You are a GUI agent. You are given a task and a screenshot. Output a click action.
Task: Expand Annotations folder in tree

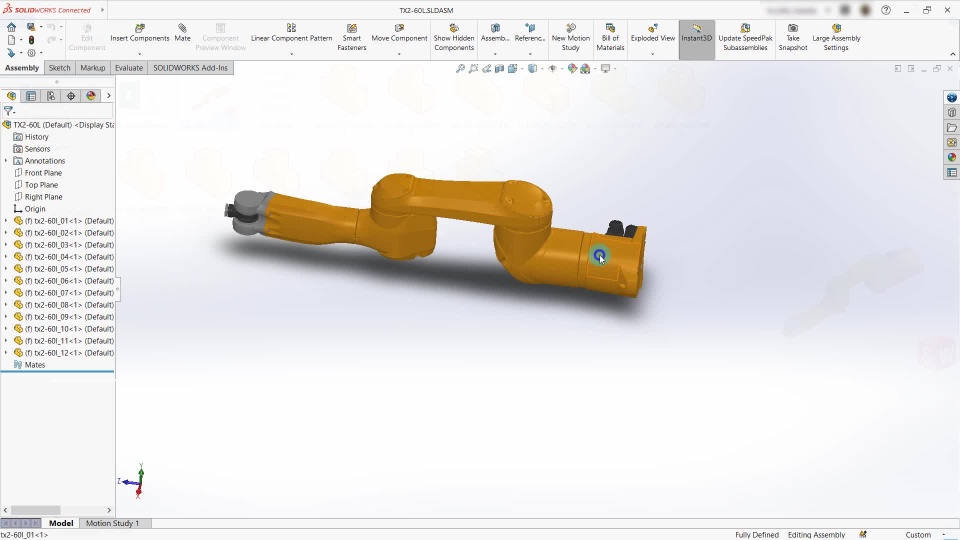[x=6, y=160]
